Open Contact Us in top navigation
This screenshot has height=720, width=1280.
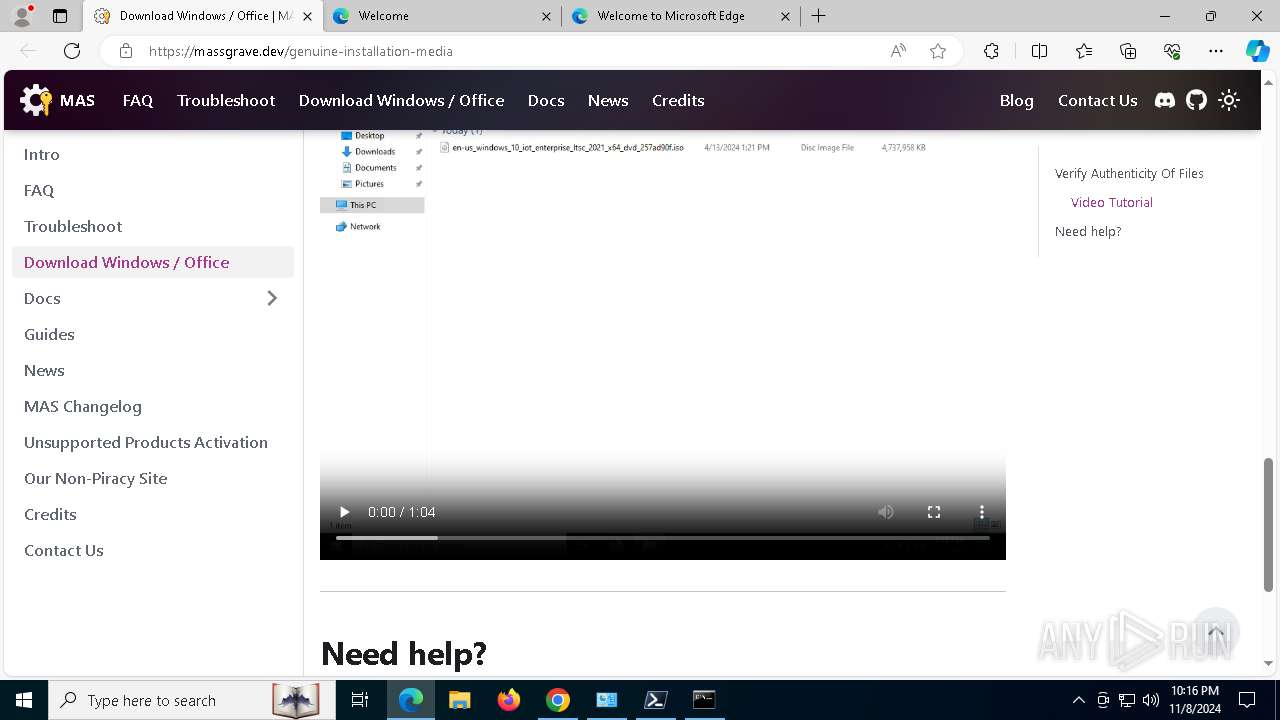point(1097,100)
